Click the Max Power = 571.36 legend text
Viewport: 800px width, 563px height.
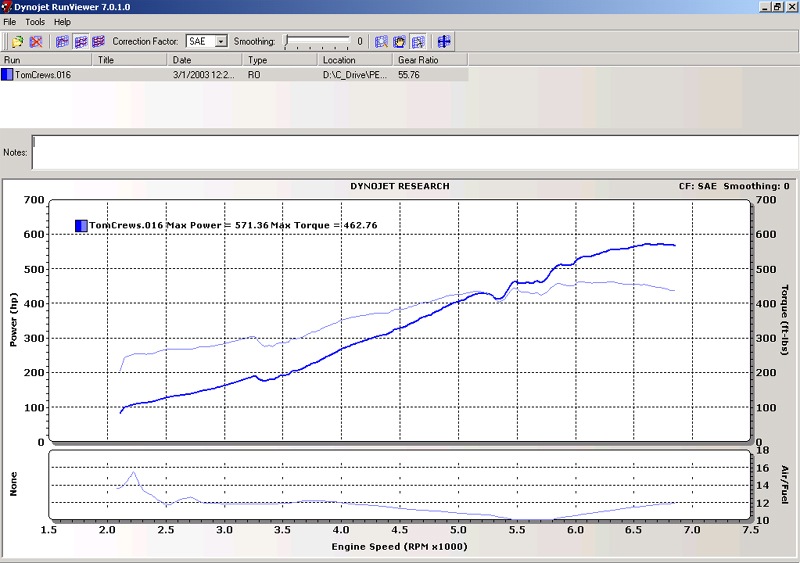(x=217, y=225)
